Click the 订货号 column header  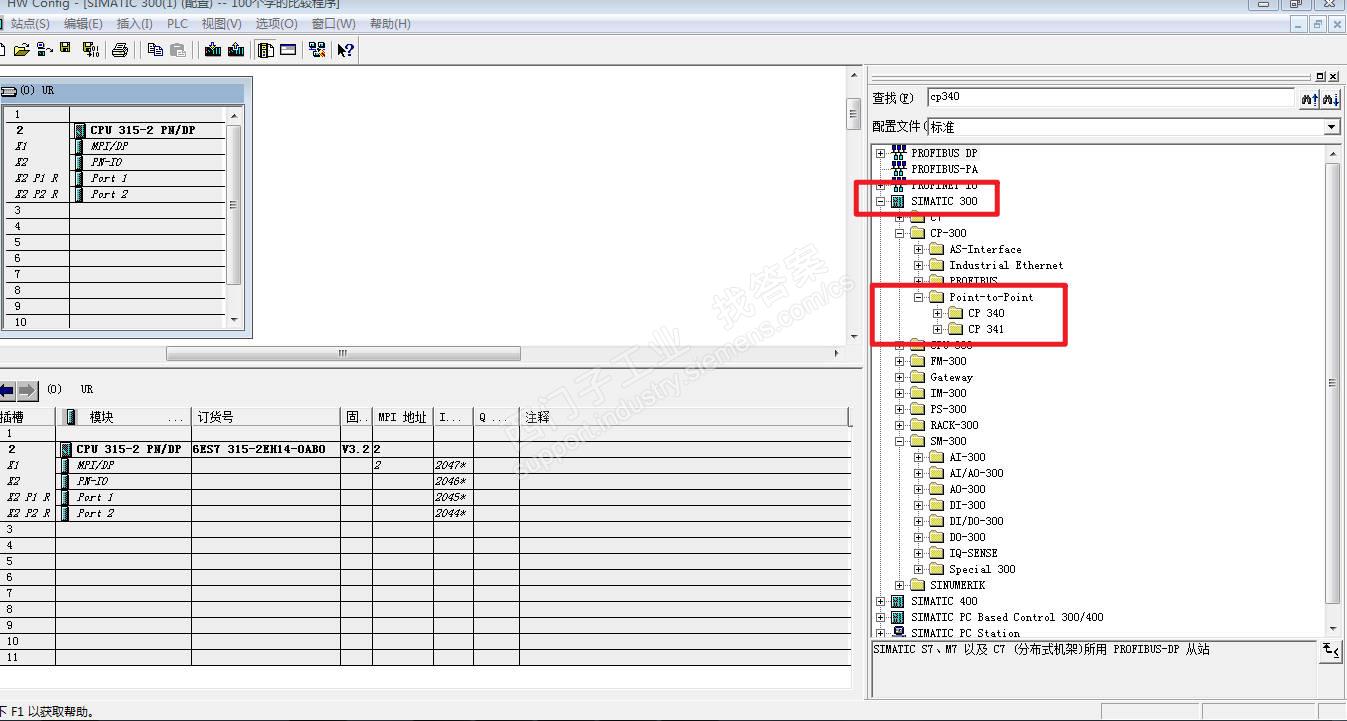[266, 417]
